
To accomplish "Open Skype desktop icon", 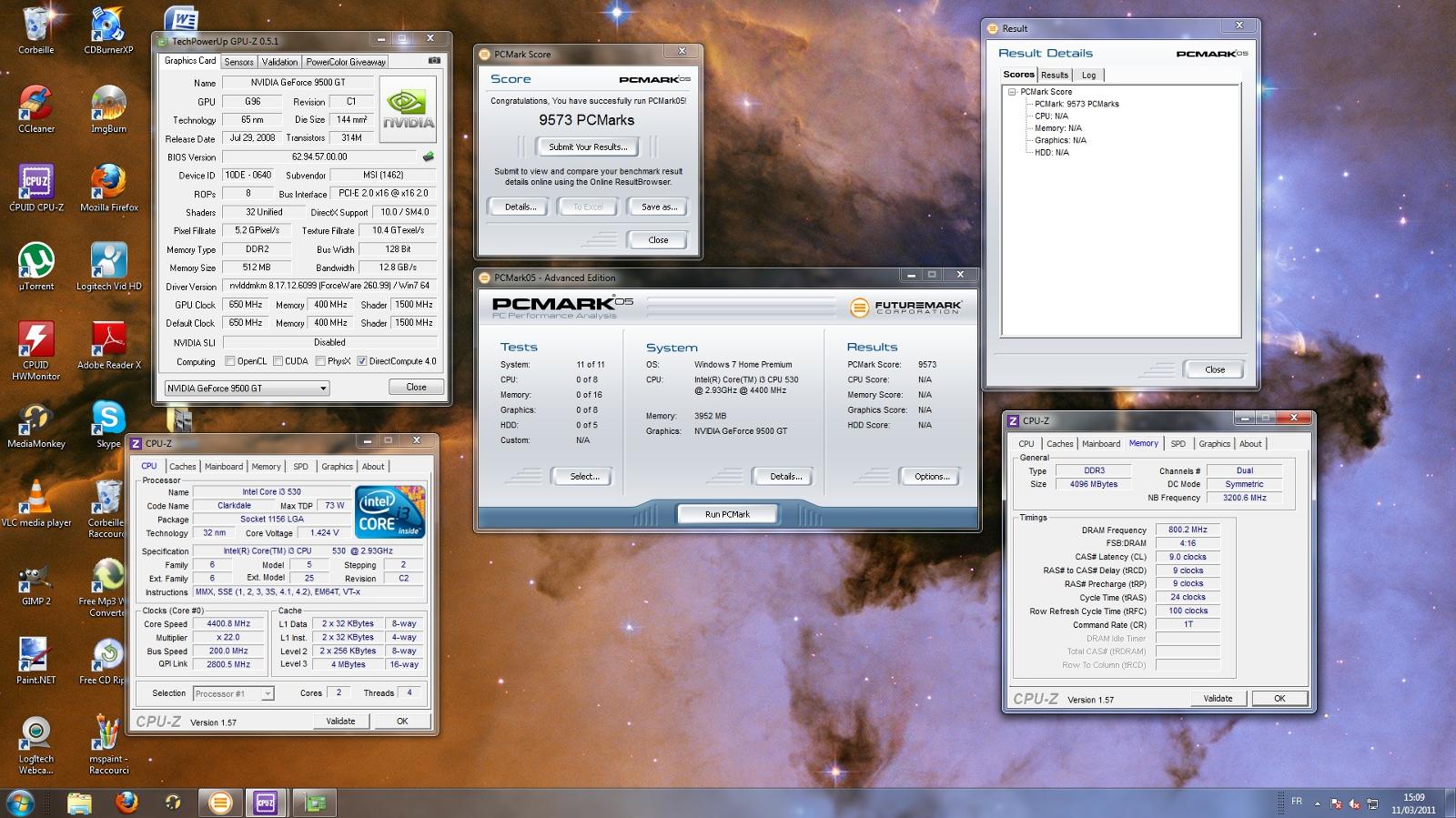I will coord(108,425).
